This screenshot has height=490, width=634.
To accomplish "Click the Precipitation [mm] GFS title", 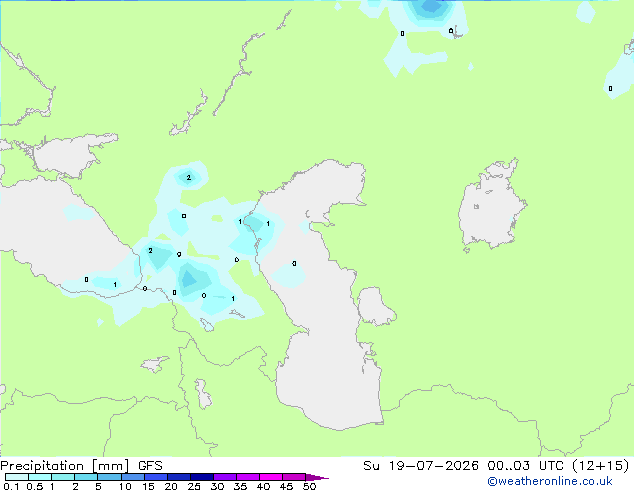I will click(81, 466).
